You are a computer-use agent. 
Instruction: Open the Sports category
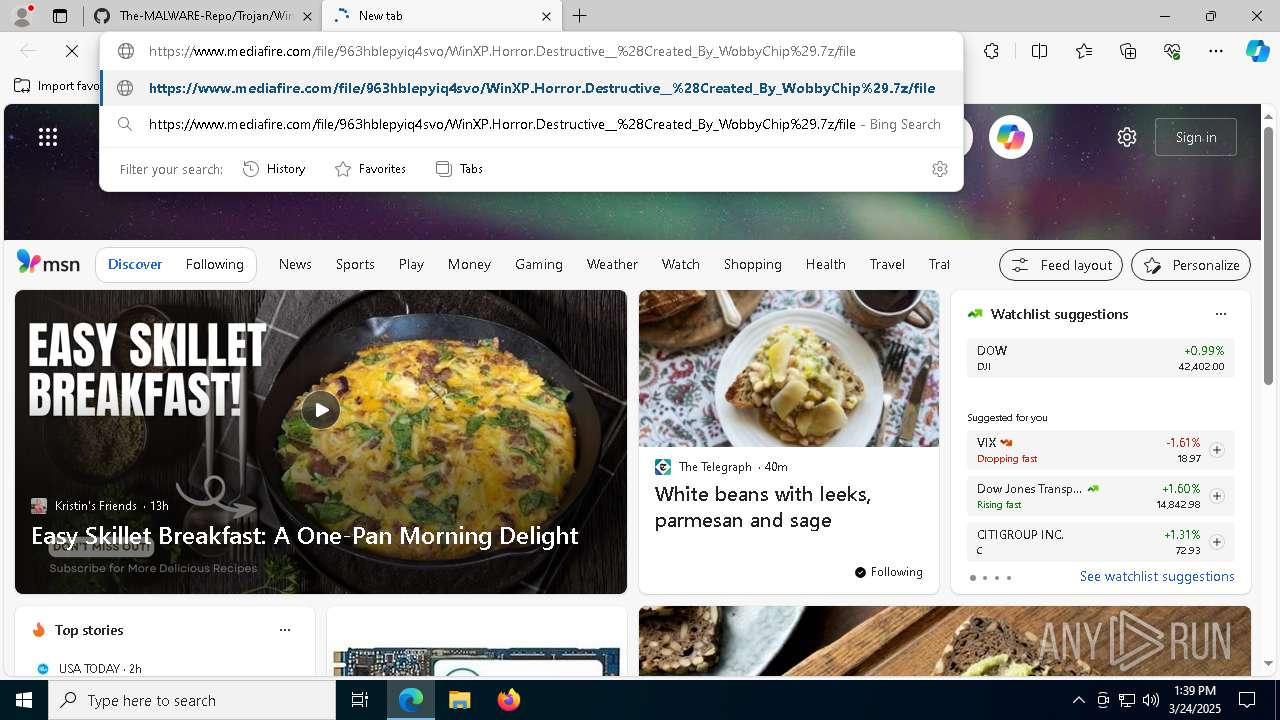(x=355, y=264)
